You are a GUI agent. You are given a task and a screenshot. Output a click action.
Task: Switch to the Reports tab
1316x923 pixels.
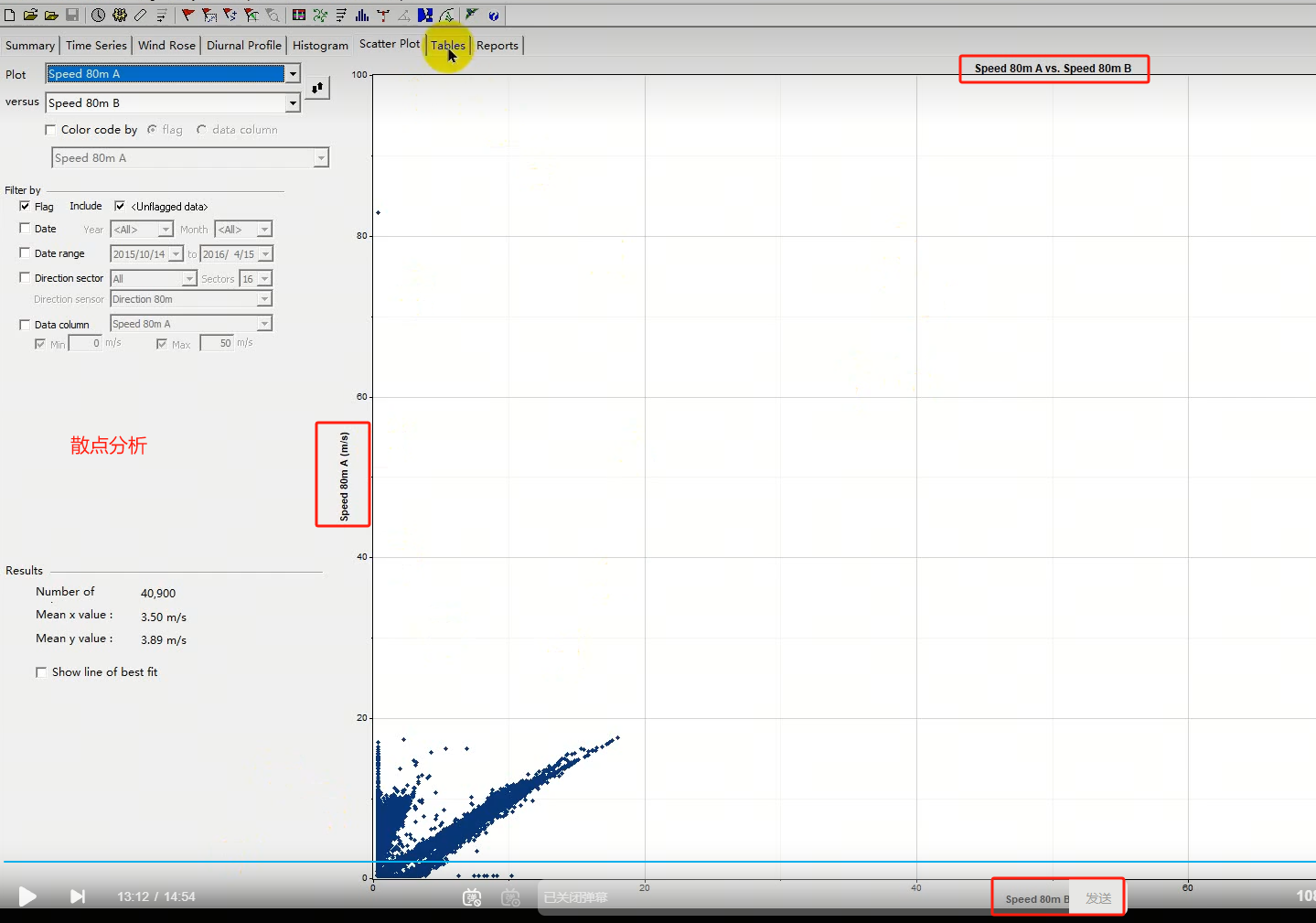pos(497,45)
